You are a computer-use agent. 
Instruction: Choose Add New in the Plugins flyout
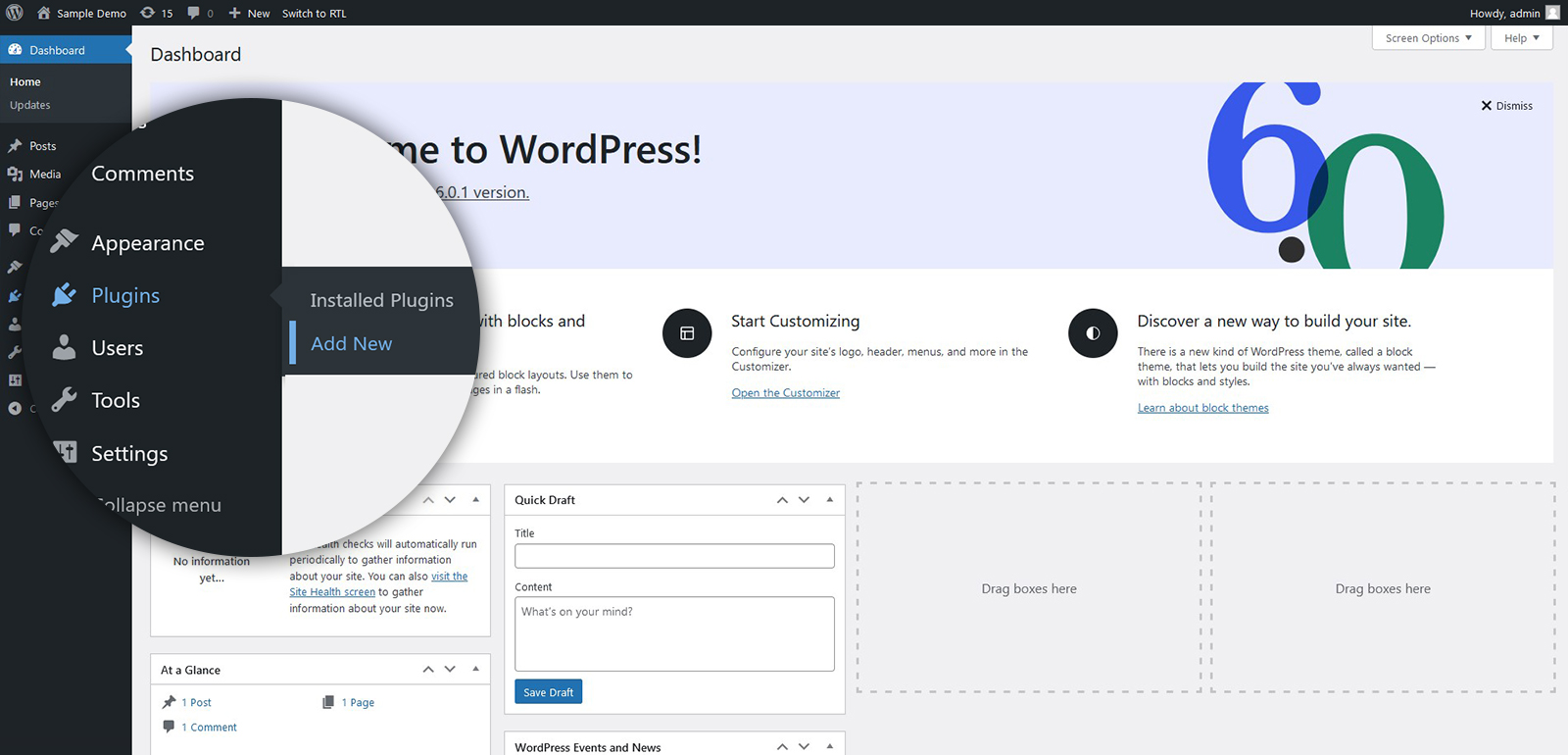[352, 343]
